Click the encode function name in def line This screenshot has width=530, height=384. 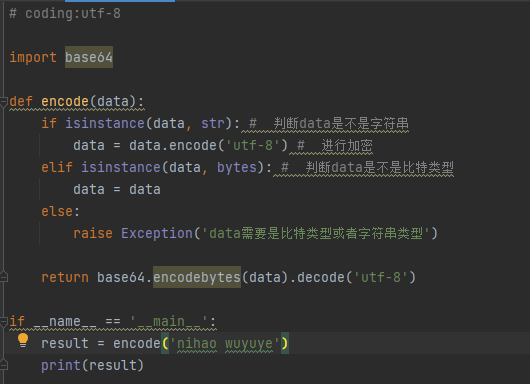[x=65, y=101]
